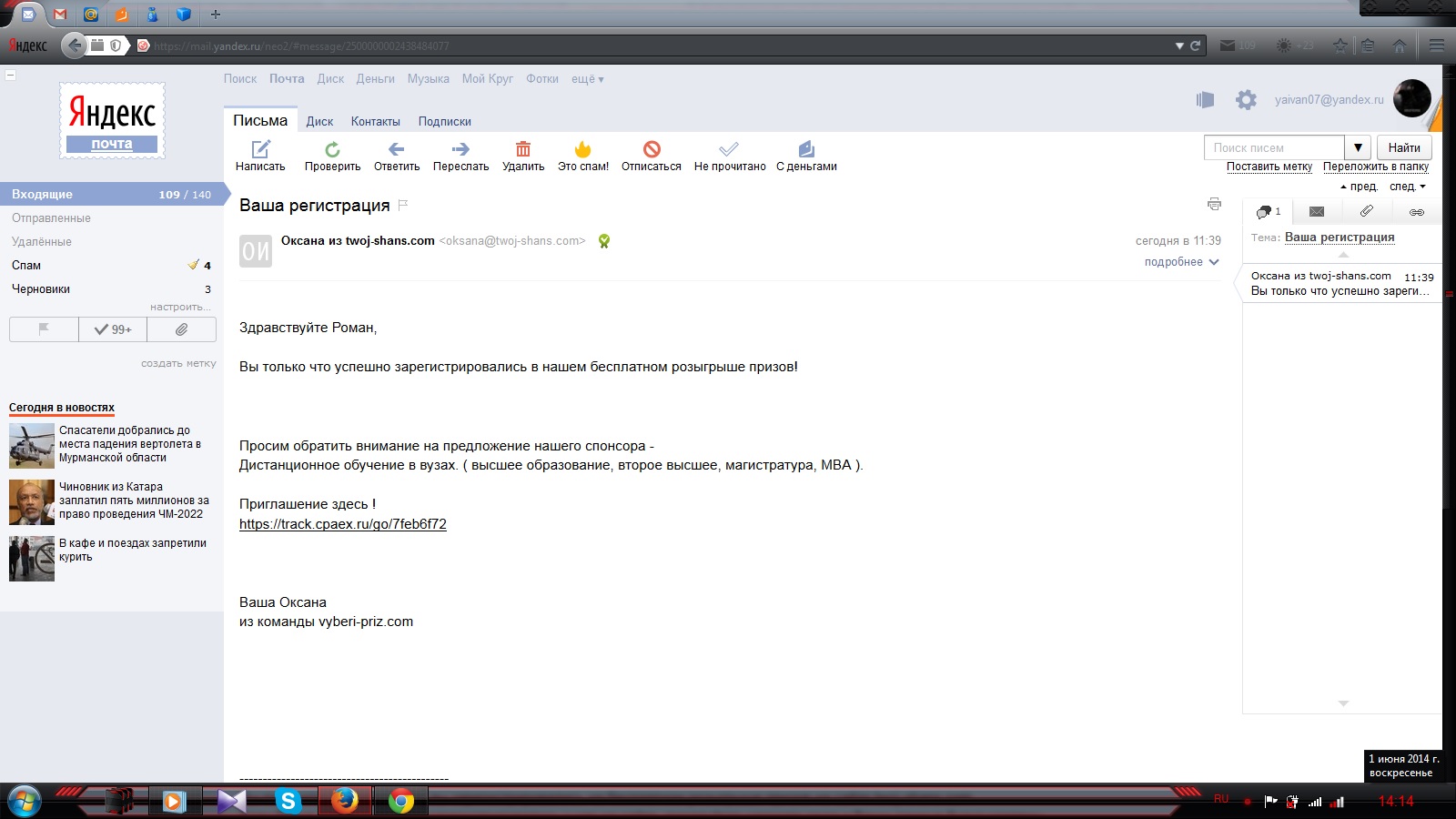The height and width of the screenshot is (819, 1456).
Task: Open Google Chrome from the taskbar
Action: [400, 801]
